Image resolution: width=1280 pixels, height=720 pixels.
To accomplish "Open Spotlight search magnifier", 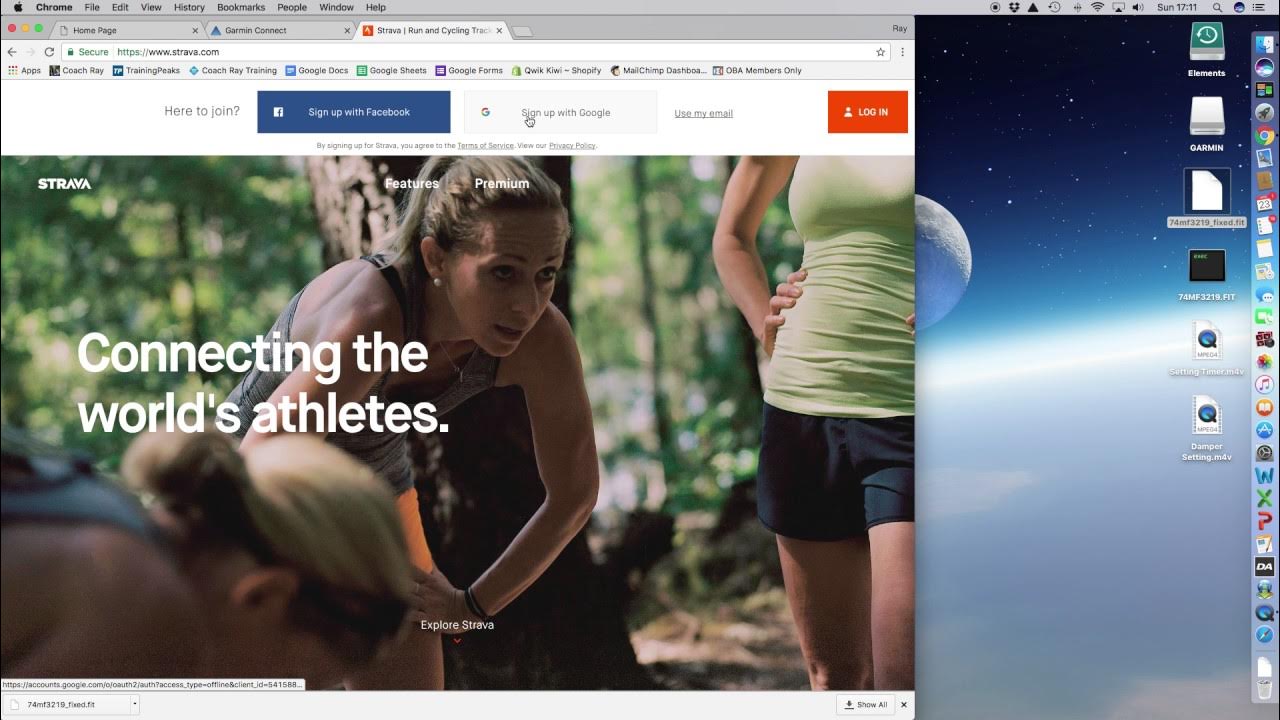I will (1218, 7).
